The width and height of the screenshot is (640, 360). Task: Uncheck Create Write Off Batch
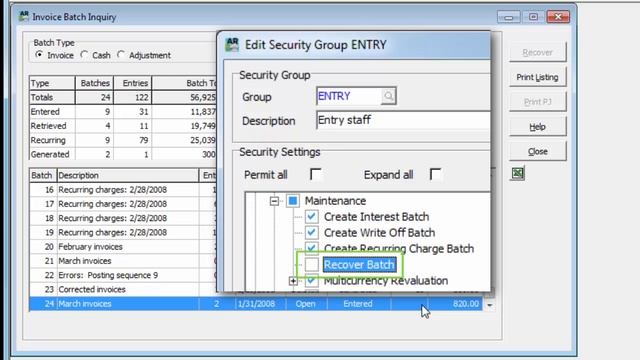point(311,232)
